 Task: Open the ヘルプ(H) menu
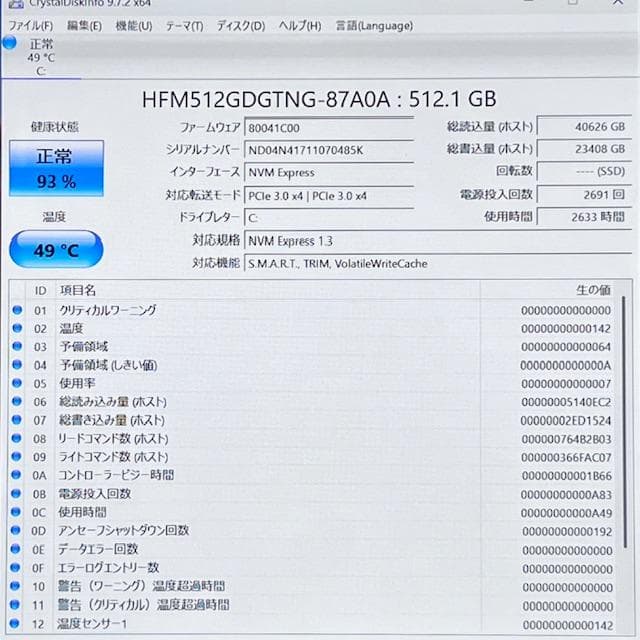coord(300,25)
